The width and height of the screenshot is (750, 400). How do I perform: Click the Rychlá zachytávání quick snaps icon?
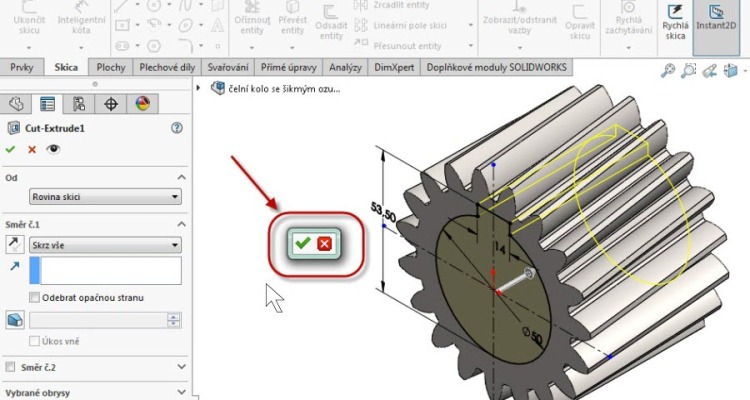pos(628,6)
